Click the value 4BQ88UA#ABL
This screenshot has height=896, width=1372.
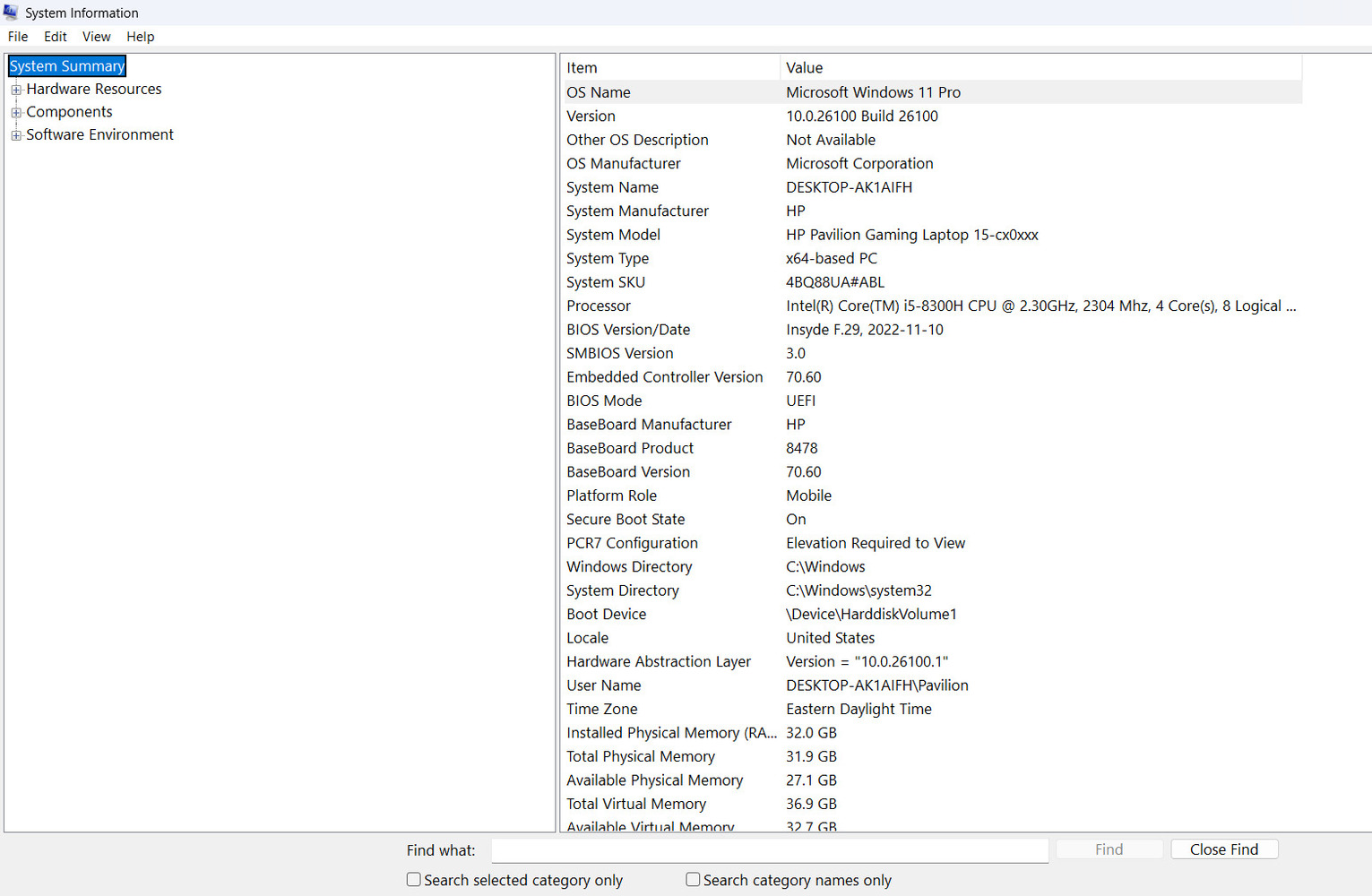click(x=835, y=282)
